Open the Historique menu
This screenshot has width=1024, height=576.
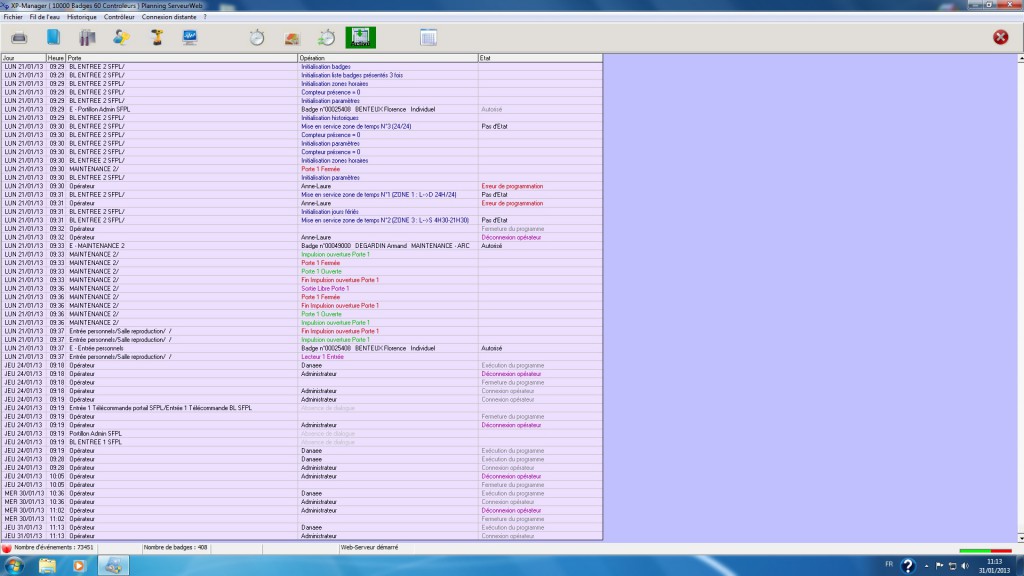tap(82, 17)
